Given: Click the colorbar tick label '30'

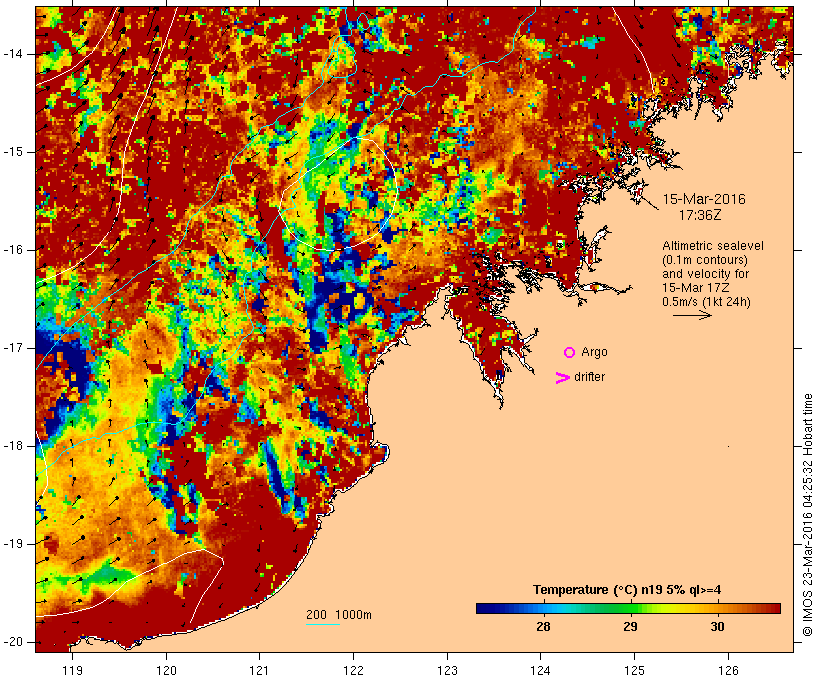Looking at the screenshot, I should point(718,627).
